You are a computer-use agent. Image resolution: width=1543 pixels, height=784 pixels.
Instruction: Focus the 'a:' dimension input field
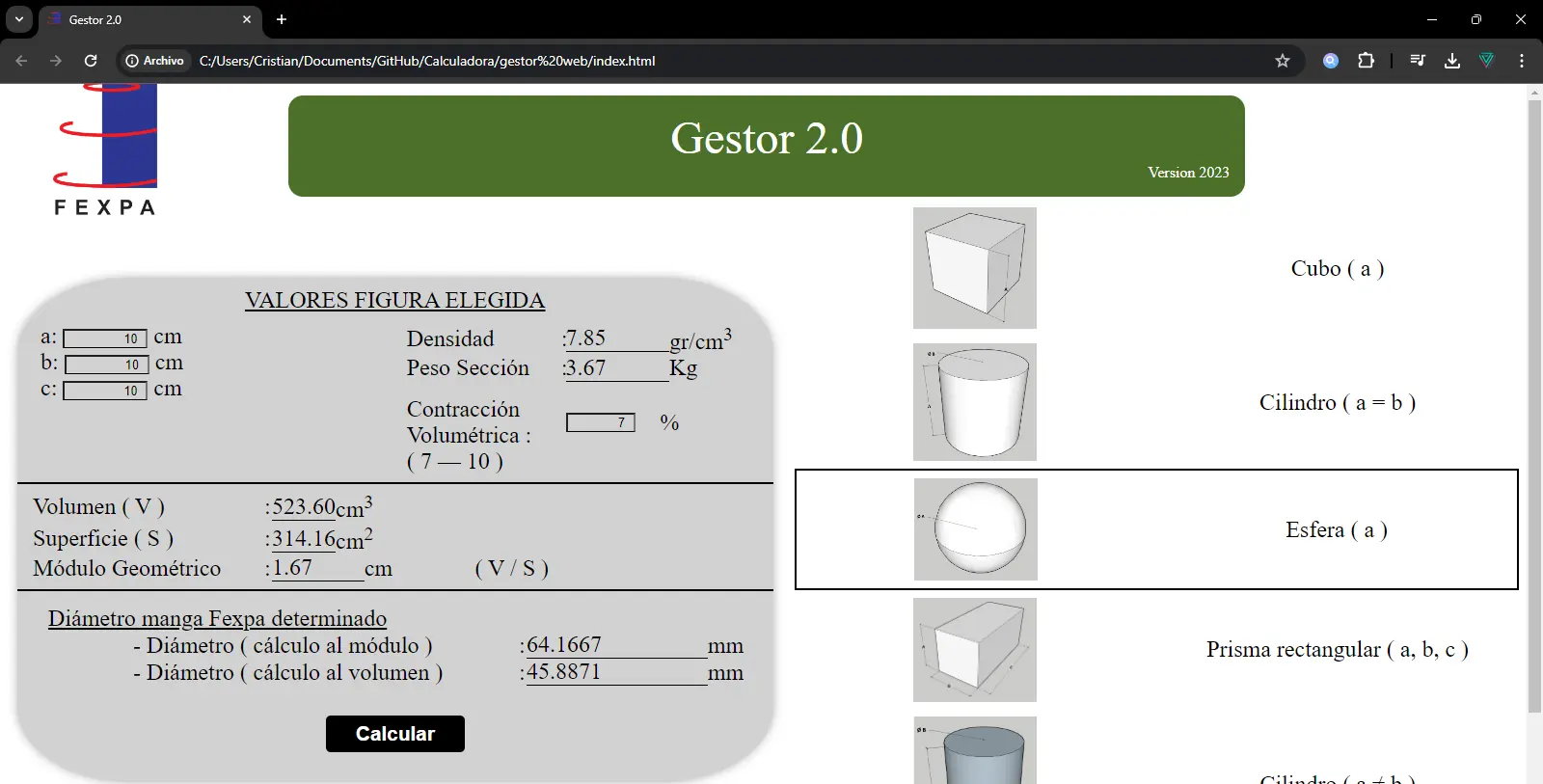pos(105,338)
